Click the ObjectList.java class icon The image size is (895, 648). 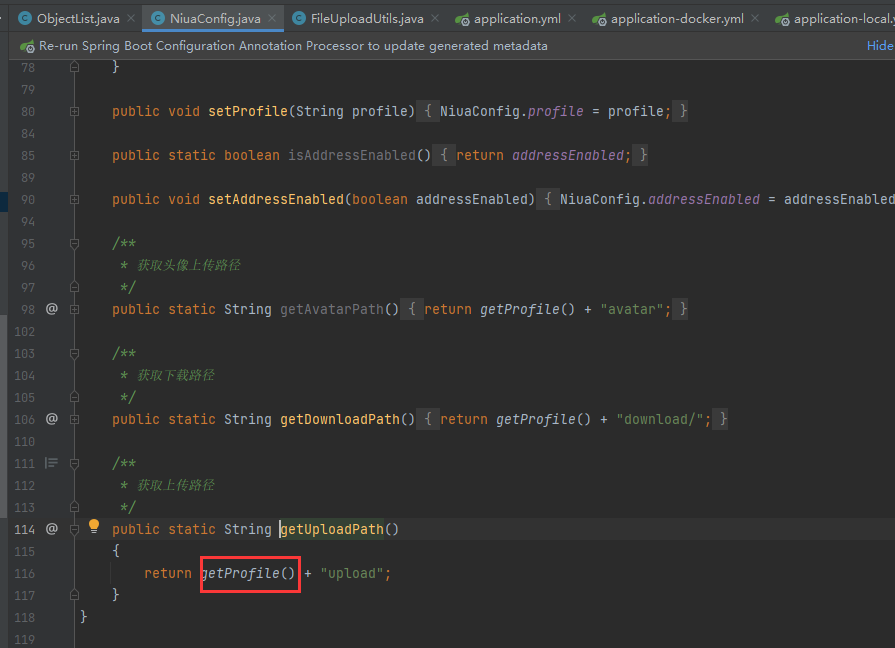coord(25,19)
